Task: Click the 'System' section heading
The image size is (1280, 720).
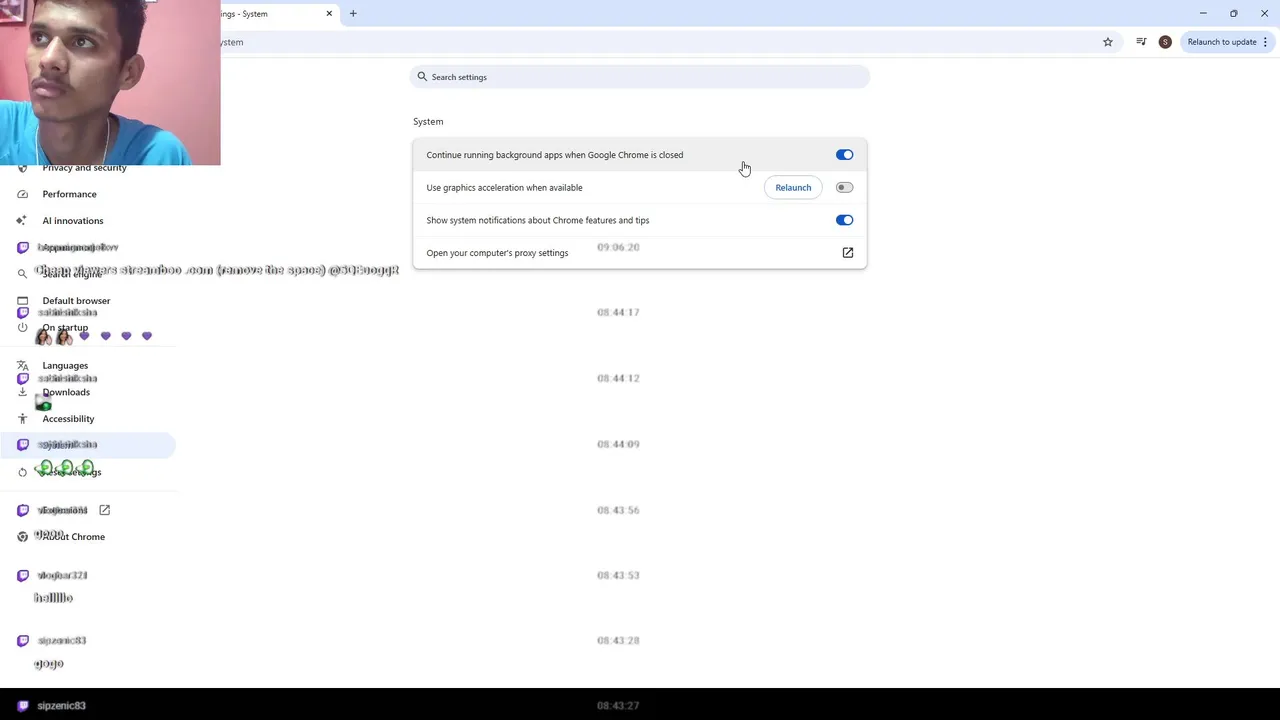Action: pos(428,121)
